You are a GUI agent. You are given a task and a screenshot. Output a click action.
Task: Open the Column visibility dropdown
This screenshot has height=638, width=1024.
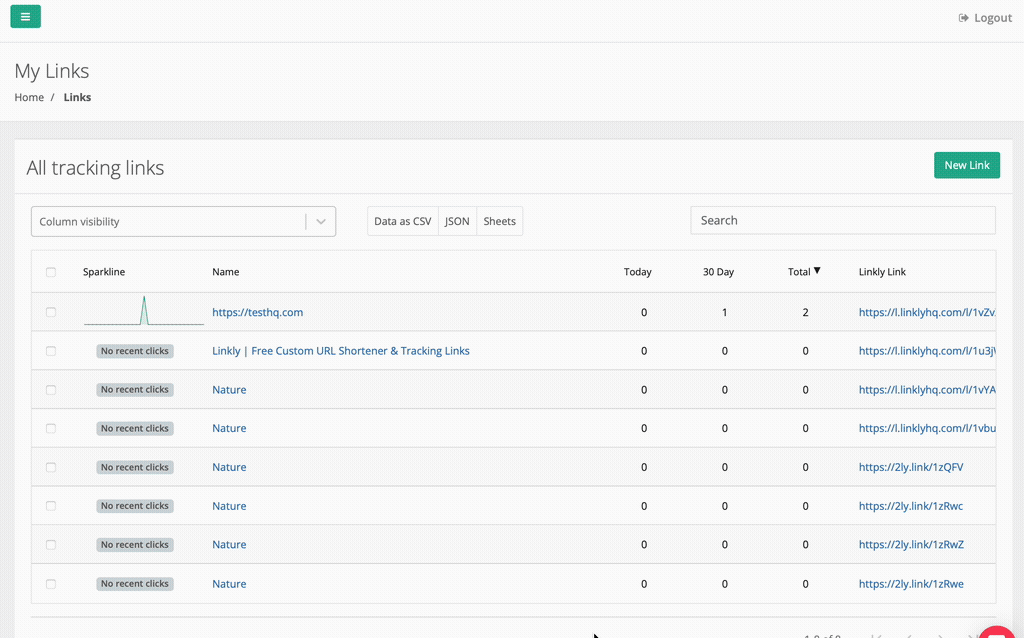pyautogui.click(x=183, y=220)
